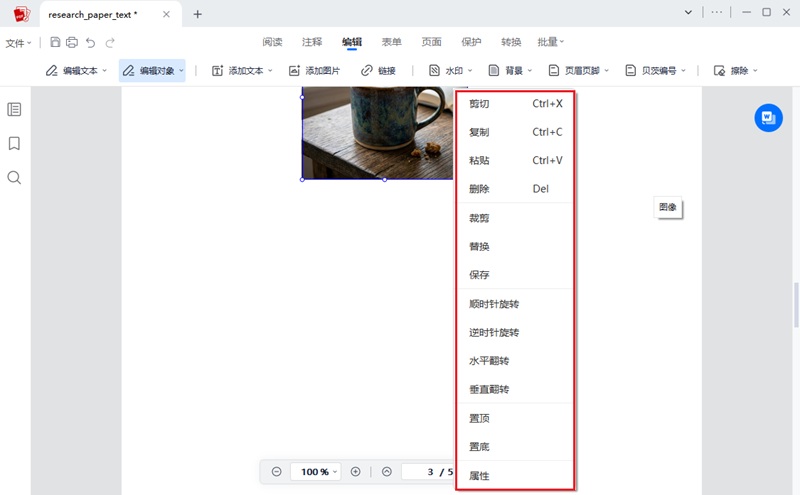Undo the last action

click(90, 42)
